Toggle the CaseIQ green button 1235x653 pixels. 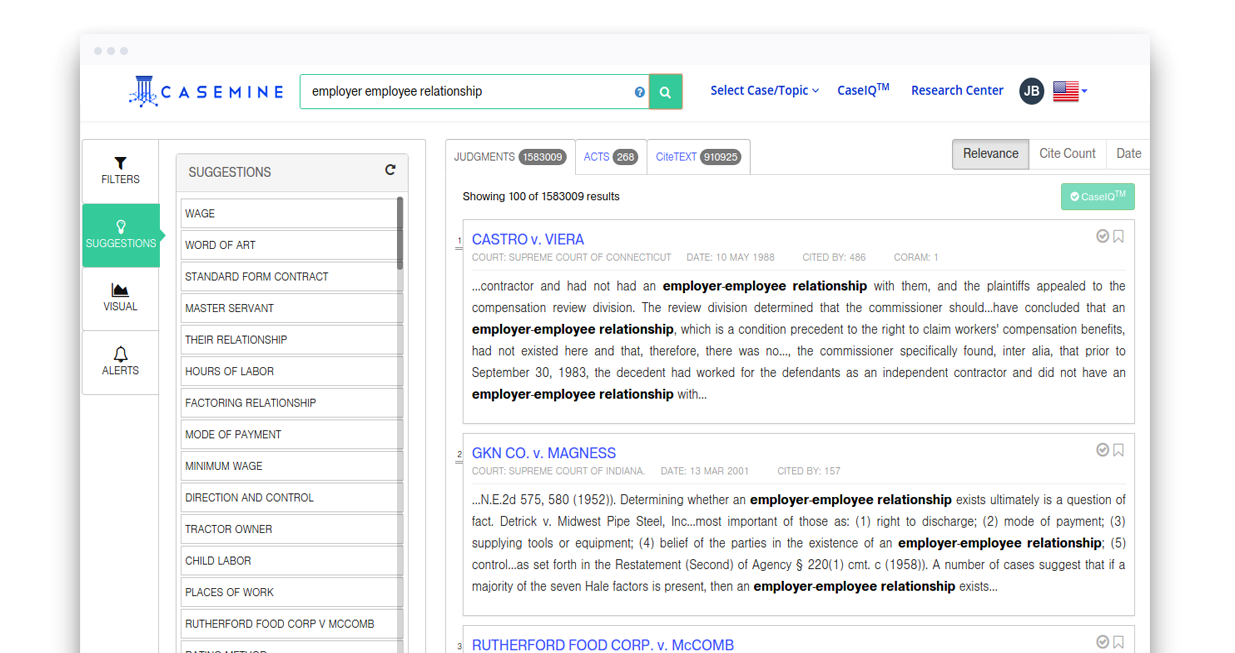click(1097, 196)
